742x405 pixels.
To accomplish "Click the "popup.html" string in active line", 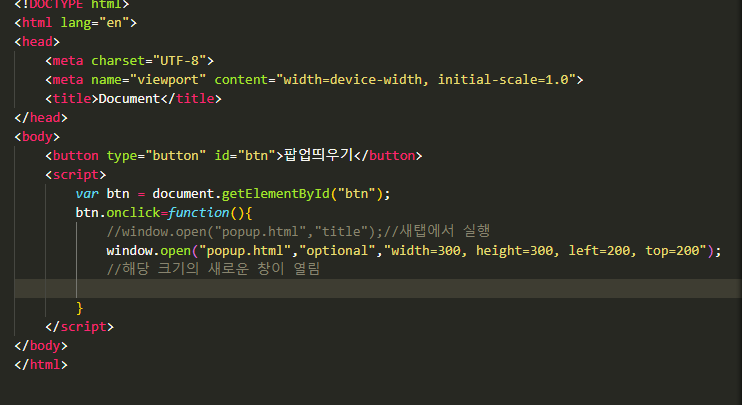I will (245, 251).
